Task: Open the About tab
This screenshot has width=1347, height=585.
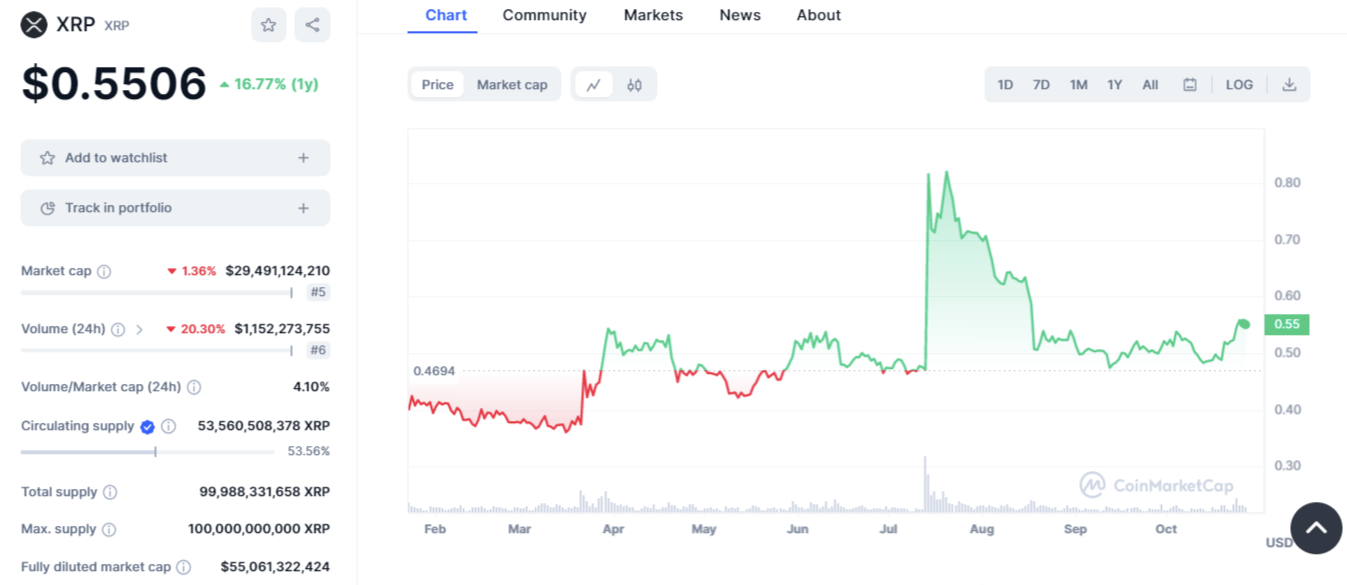Action: 819,15
